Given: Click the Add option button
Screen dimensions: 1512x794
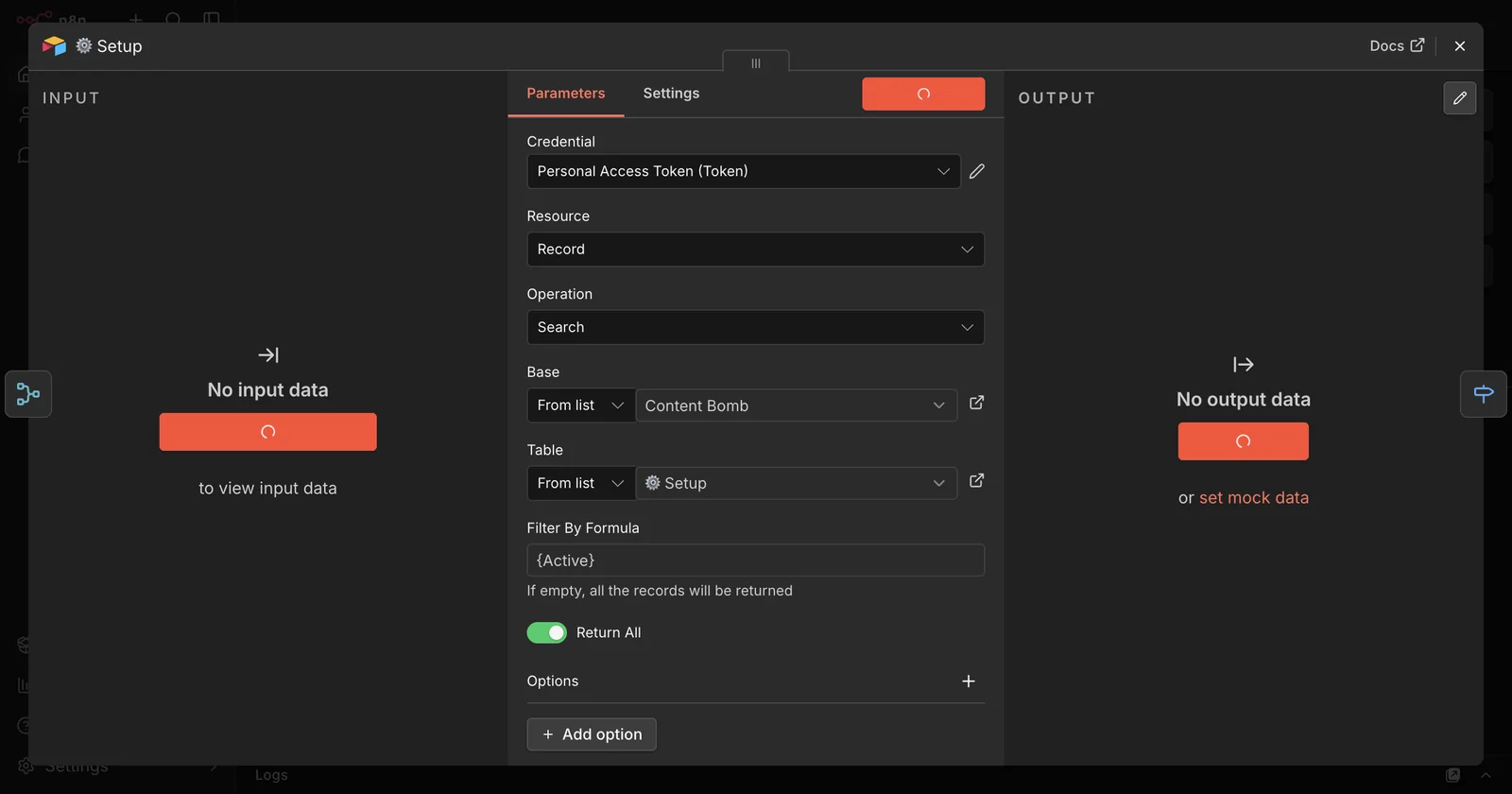Looking at the screenshot, I should [592, 734].
